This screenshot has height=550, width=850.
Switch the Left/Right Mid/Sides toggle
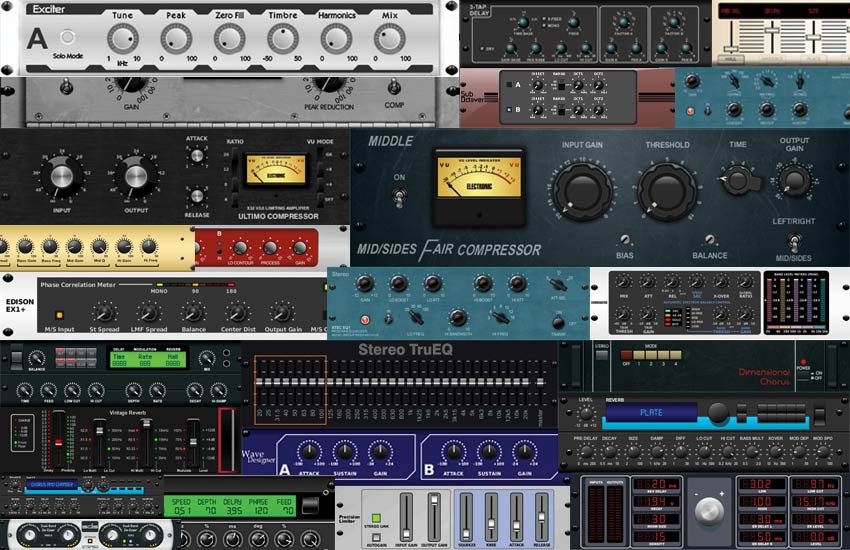pos(793,241)
